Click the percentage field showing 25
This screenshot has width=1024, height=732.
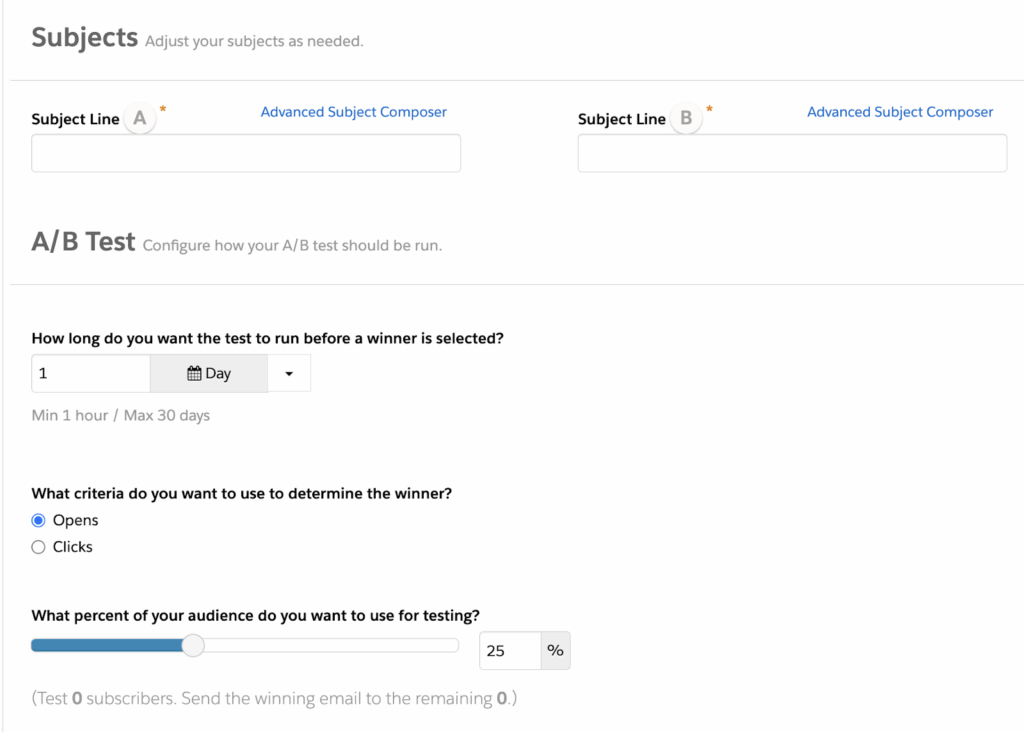508,650
